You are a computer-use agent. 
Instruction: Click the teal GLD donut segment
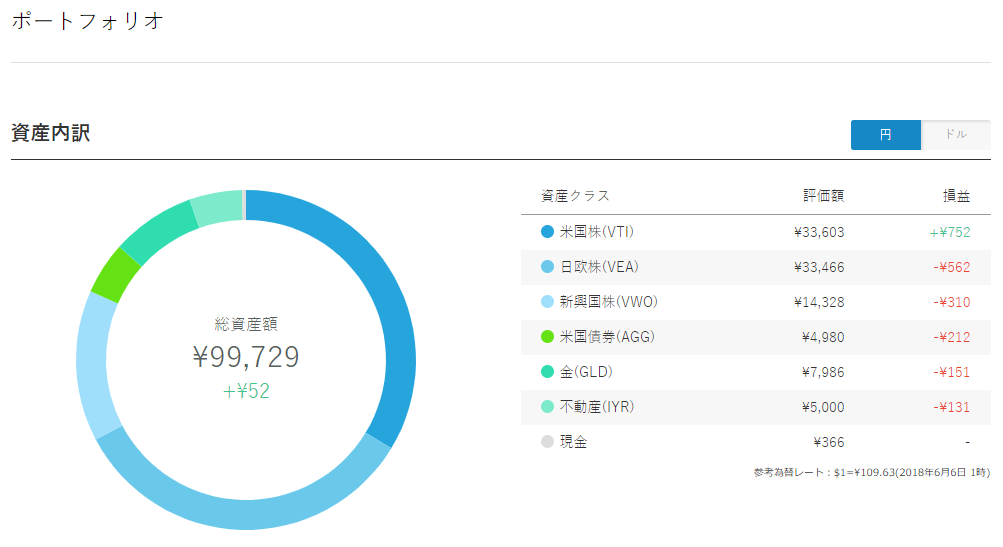coord(159,232)
